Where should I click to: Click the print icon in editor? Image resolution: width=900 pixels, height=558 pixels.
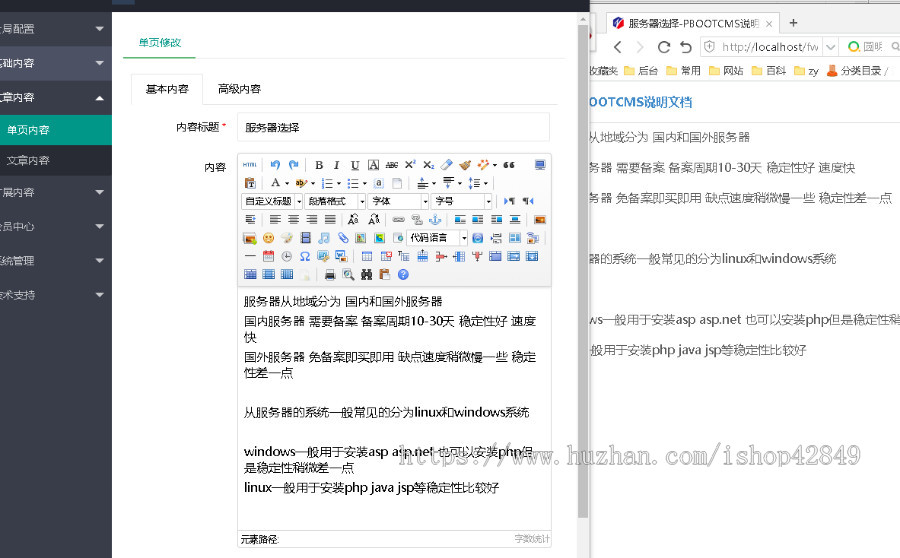330,274
